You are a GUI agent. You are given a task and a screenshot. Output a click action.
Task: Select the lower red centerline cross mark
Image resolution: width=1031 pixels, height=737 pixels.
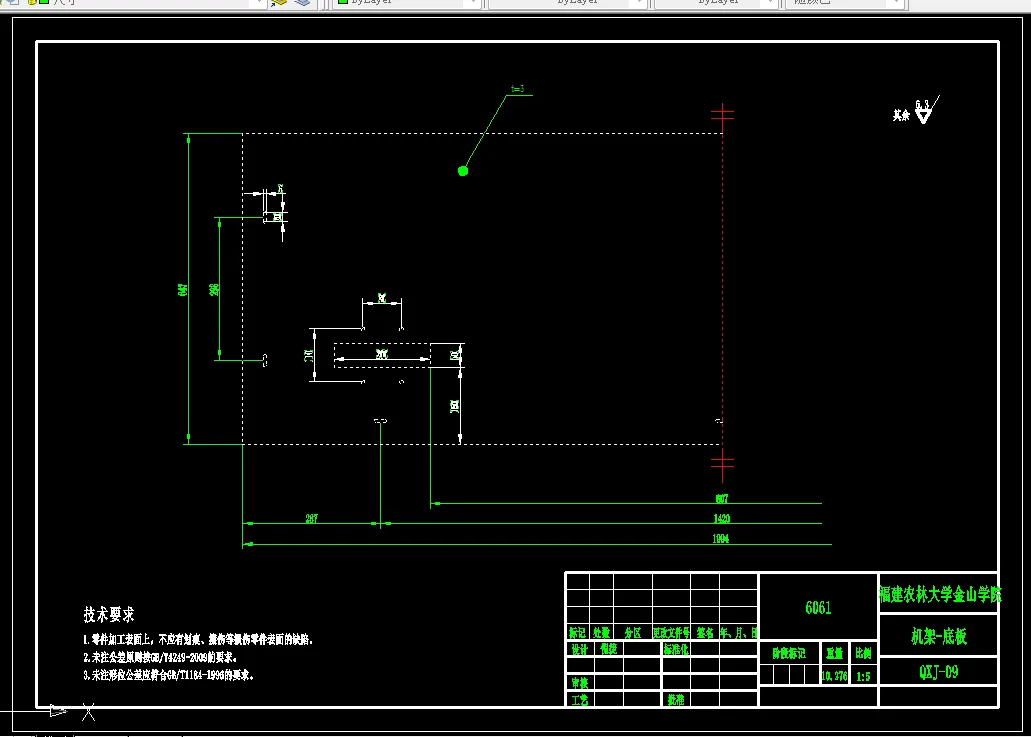[723, 464]
